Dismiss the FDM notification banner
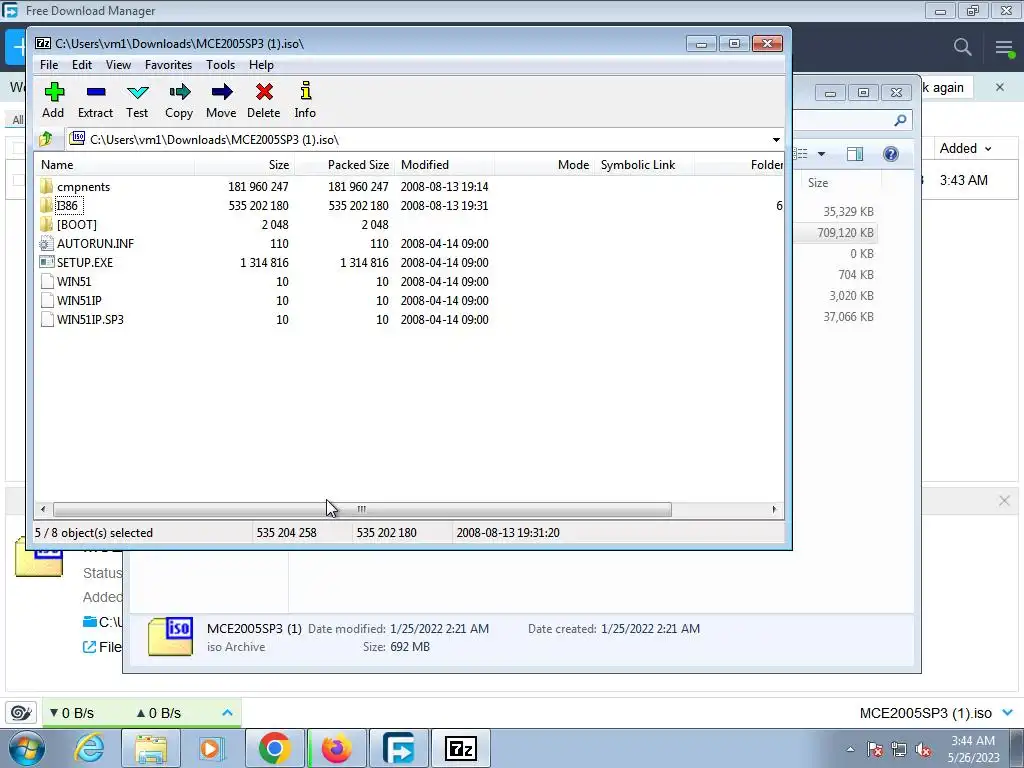Screen dimensions: 1024x768 coord(1000,87)
